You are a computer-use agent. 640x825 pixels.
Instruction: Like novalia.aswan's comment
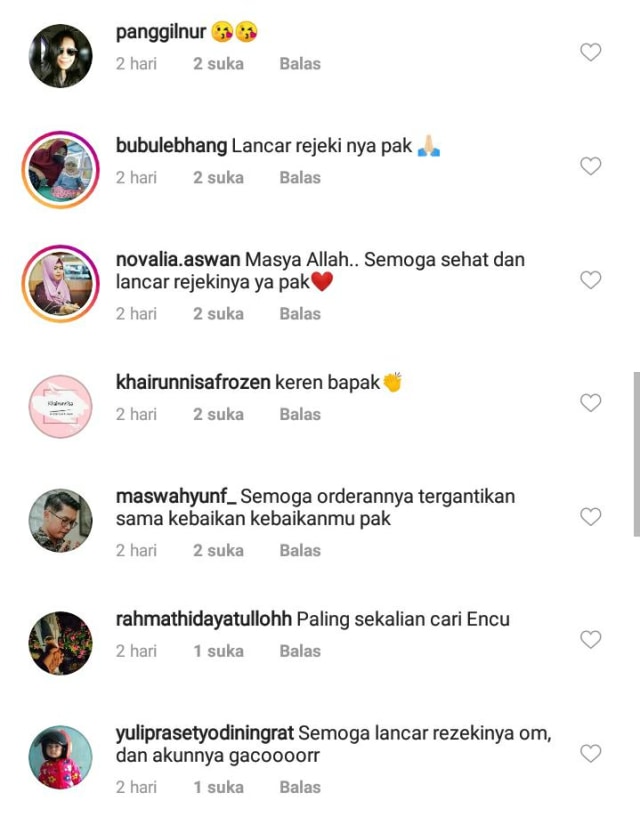591,280
